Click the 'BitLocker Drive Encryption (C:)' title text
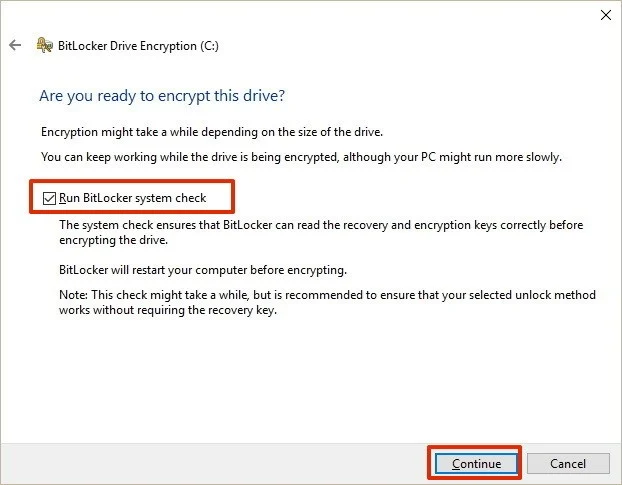The width and height of the screenshot is (622, 485). 138,46
